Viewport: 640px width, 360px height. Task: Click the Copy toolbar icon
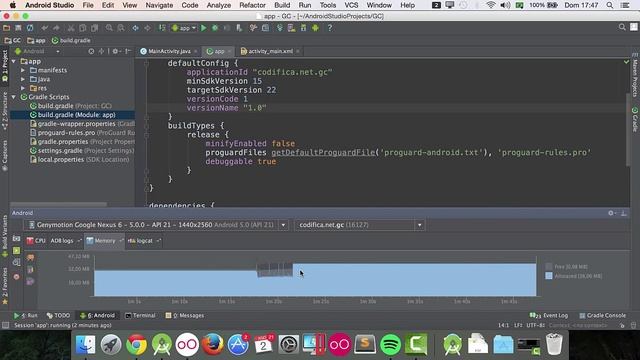[x=83, y=28]
